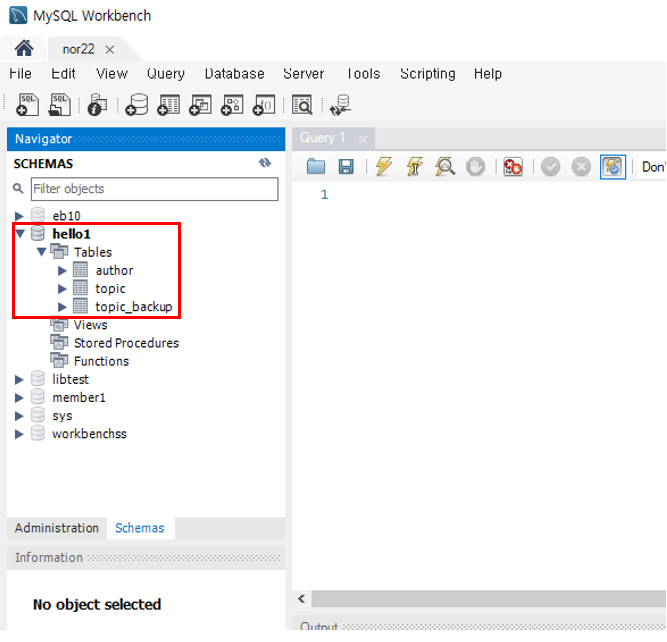Open the Help menu

(488, 74)
